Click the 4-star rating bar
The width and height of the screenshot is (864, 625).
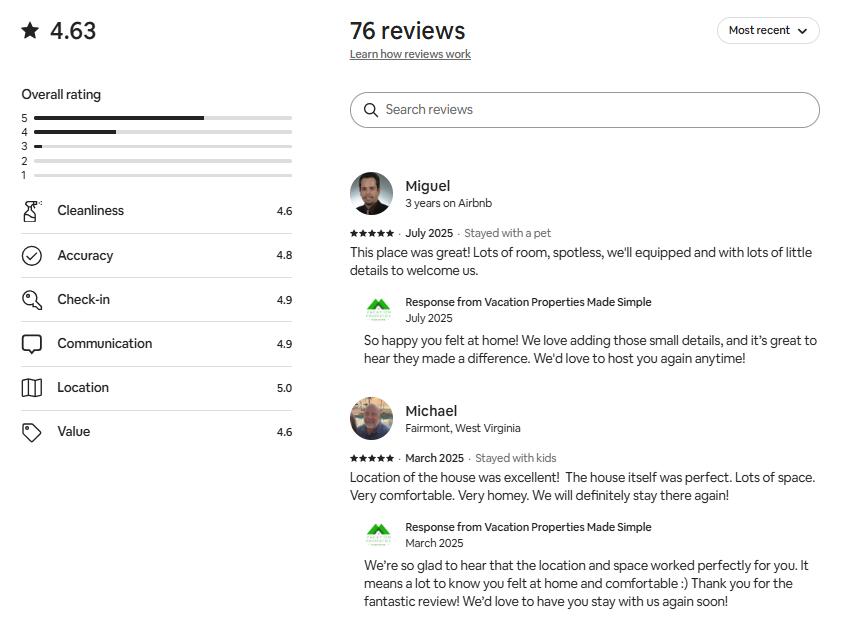163,132
